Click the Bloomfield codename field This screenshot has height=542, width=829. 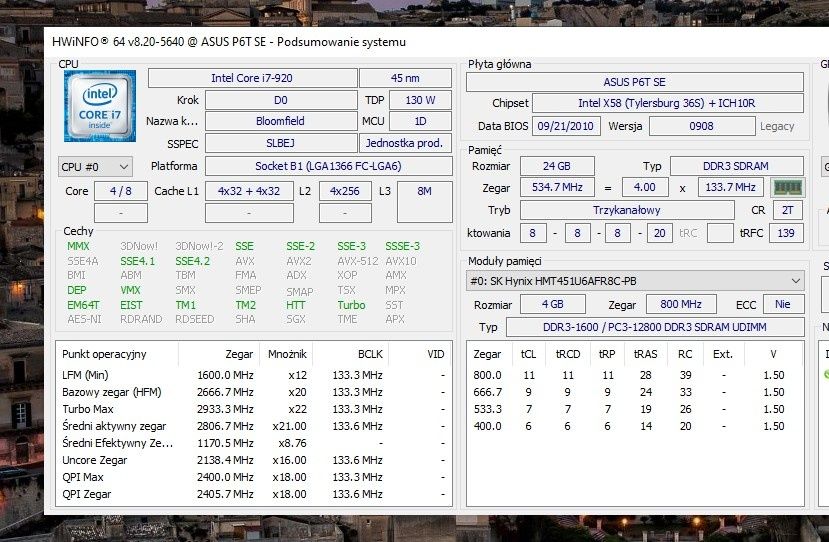[281, 121]
